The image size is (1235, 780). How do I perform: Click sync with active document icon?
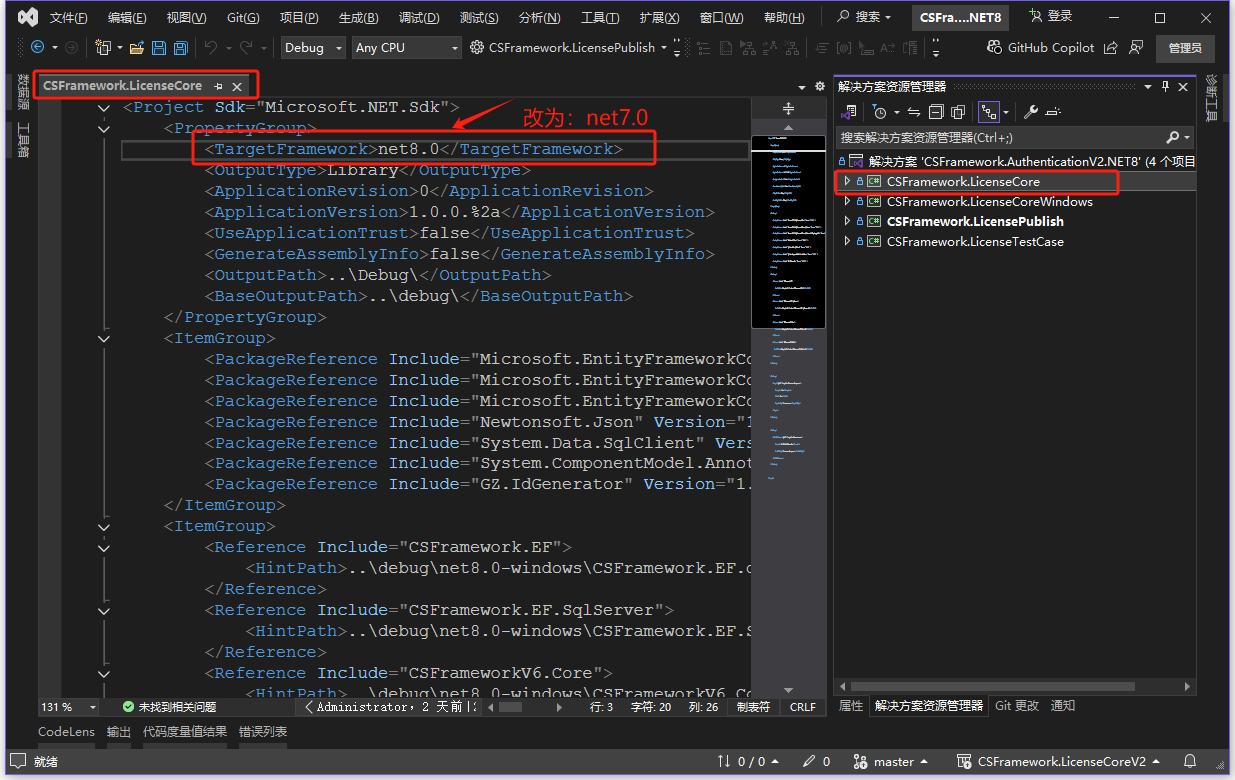pos(913,112)
